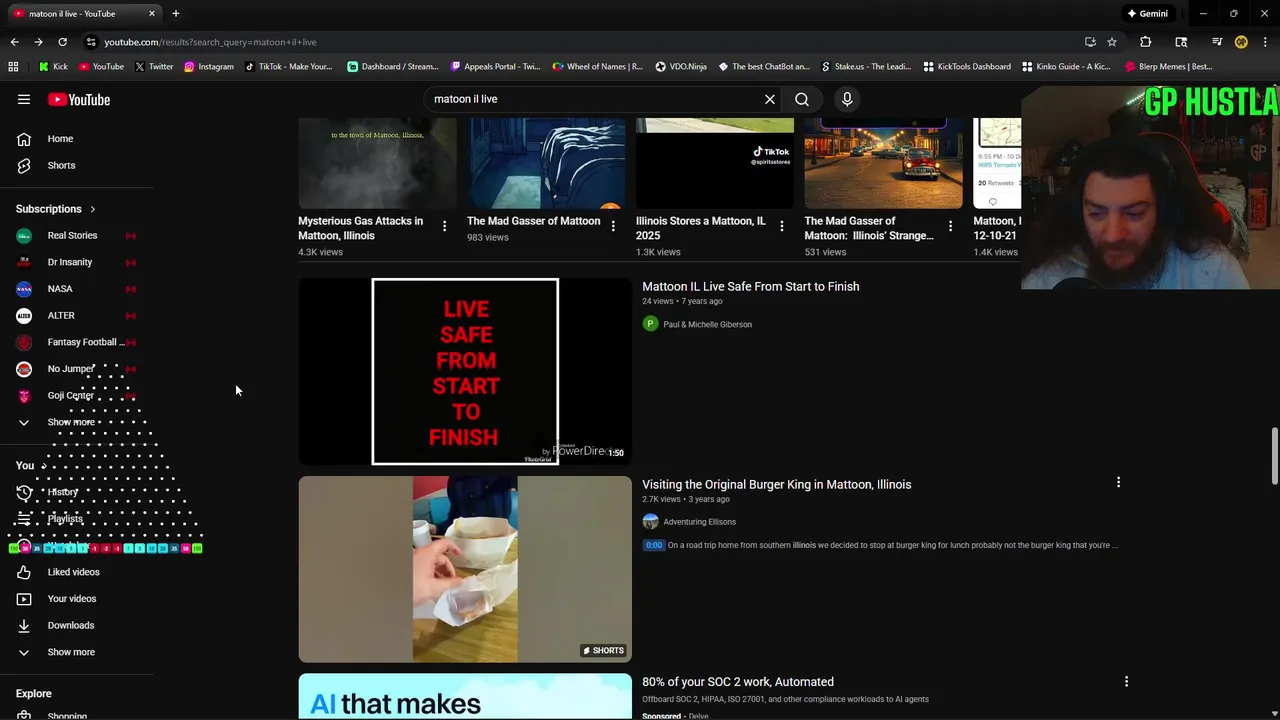Open the Appeals Portal Twitch bookmark
1280x720 pixels.
tap(495, 67)
